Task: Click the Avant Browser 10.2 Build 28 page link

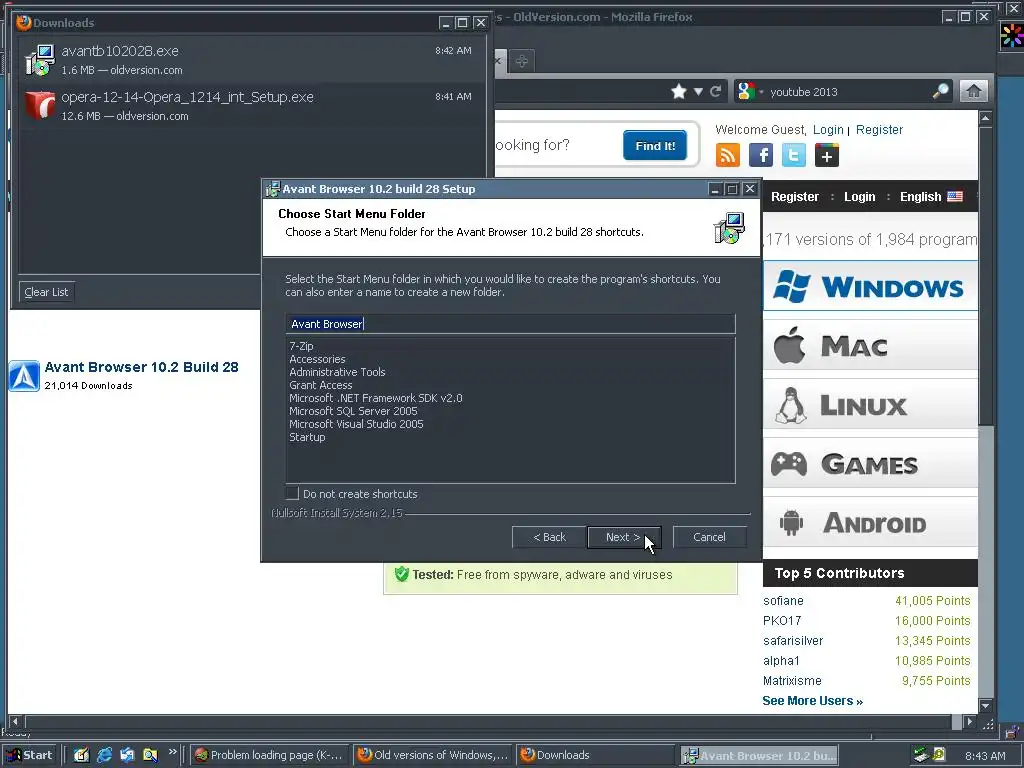Action: pyautogui.click(x=141, y=367)
